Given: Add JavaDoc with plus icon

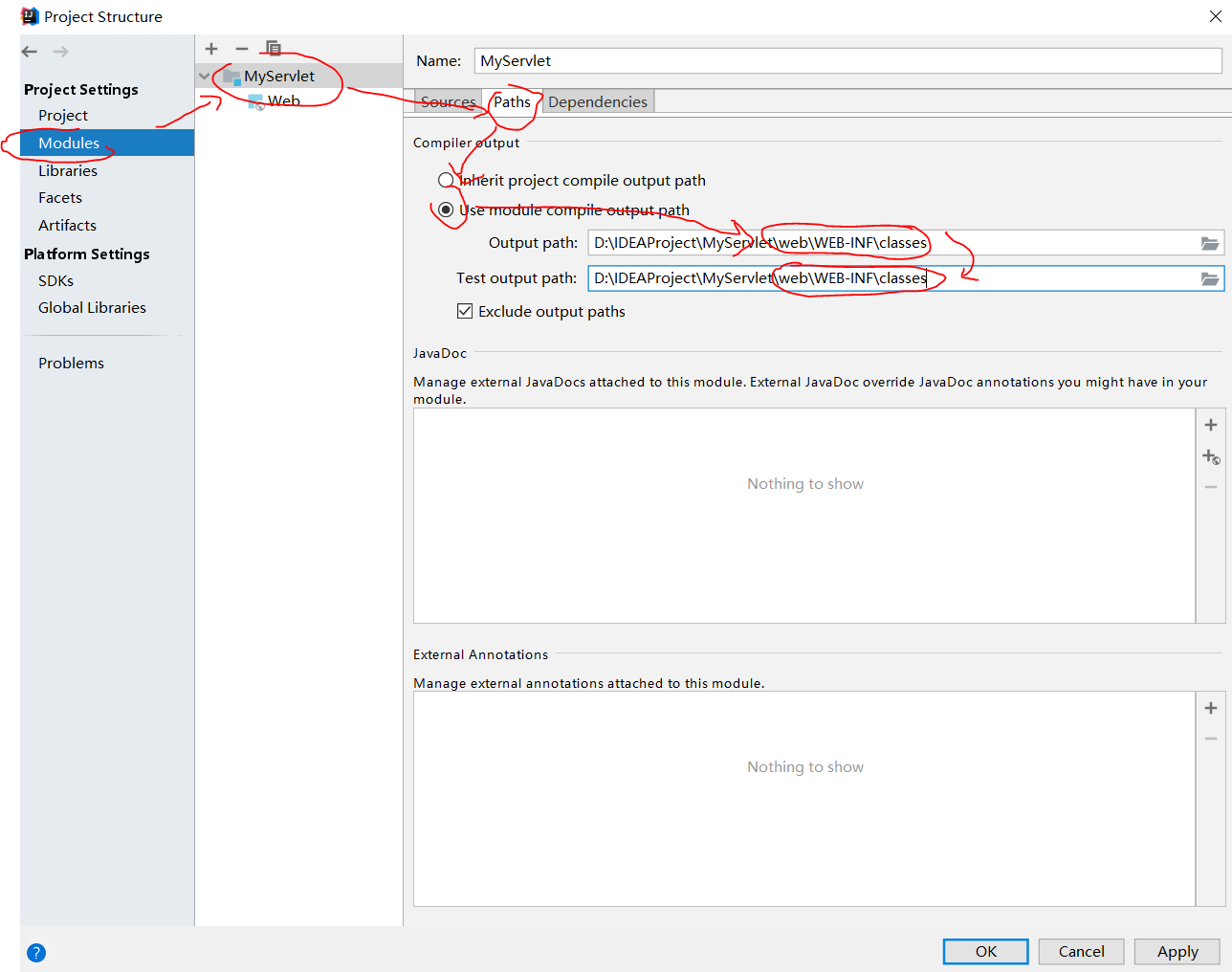Looking at the screenshot, I should [1211, 425].
